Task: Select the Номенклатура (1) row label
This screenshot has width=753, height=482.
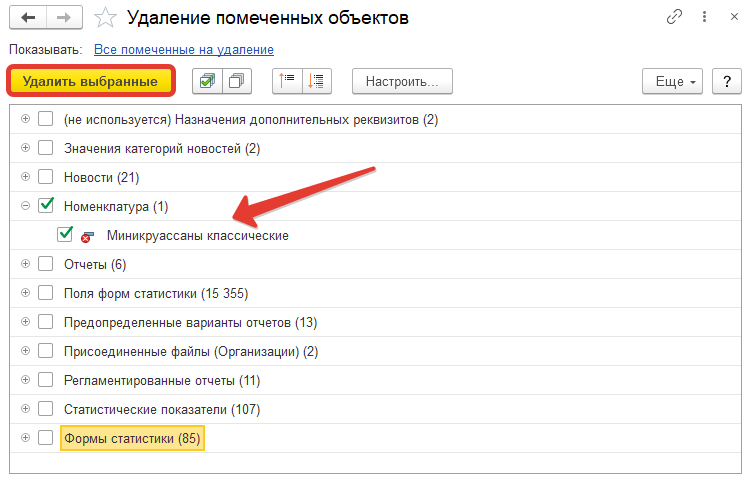Action: click(116, 207)
